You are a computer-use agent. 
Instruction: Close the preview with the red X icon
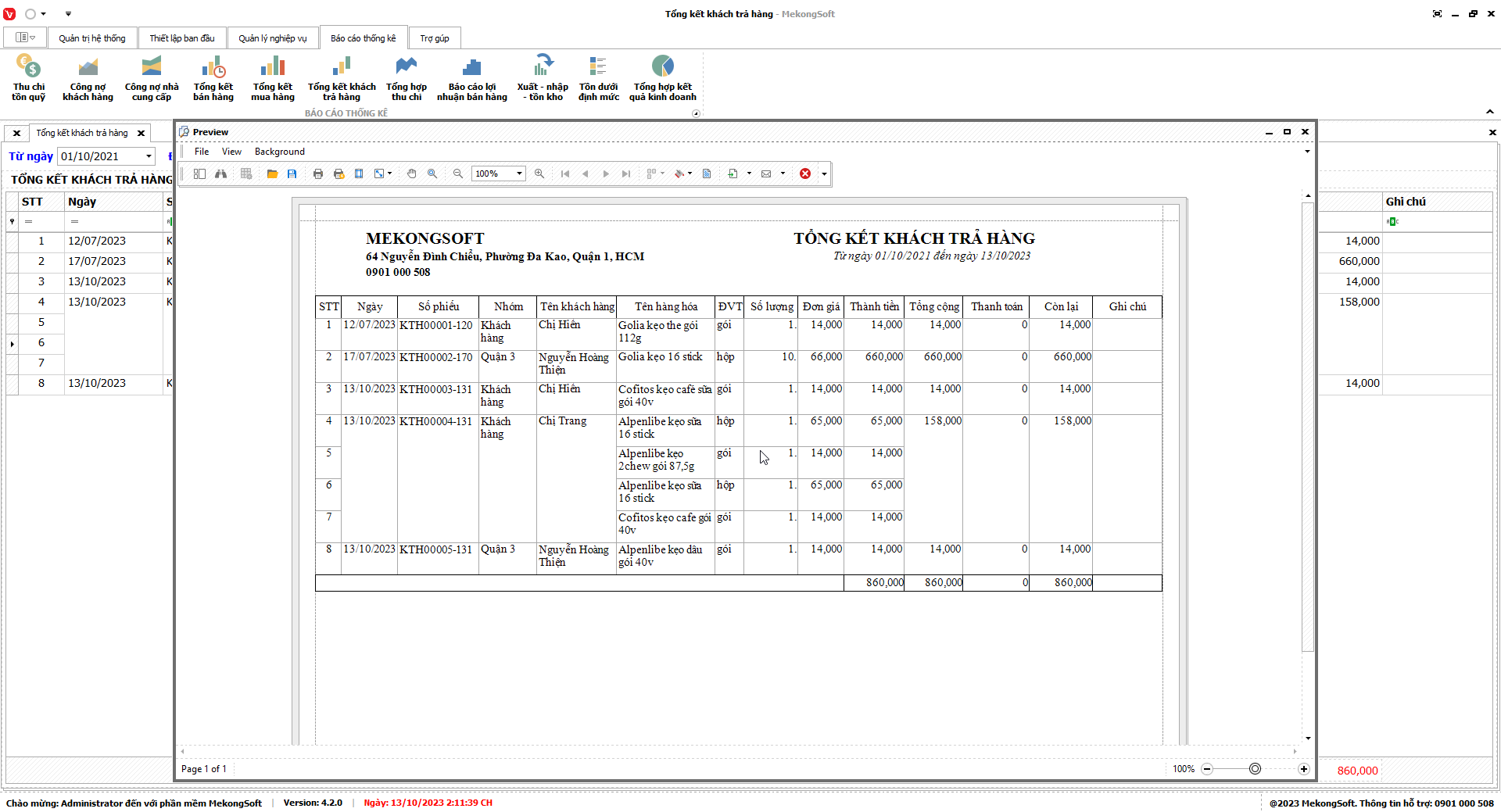[804, 173]
